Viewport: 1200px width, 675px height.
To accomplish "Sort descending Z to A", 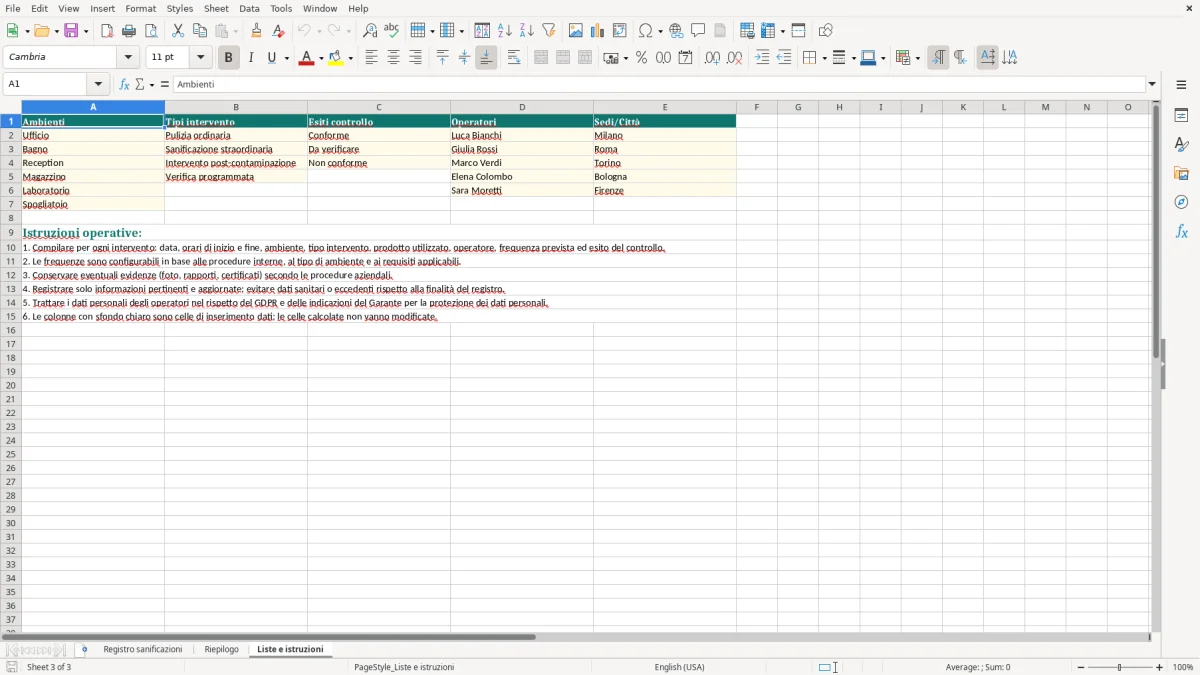I will coord(527,31).
